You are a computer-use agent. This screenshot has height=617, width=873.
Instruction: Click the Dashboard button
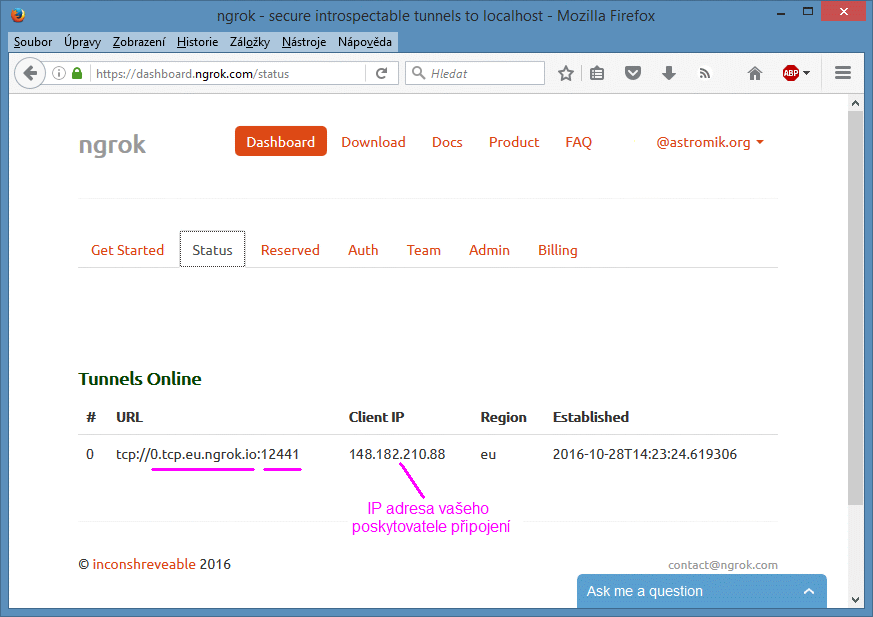click(x=281, y=141)
